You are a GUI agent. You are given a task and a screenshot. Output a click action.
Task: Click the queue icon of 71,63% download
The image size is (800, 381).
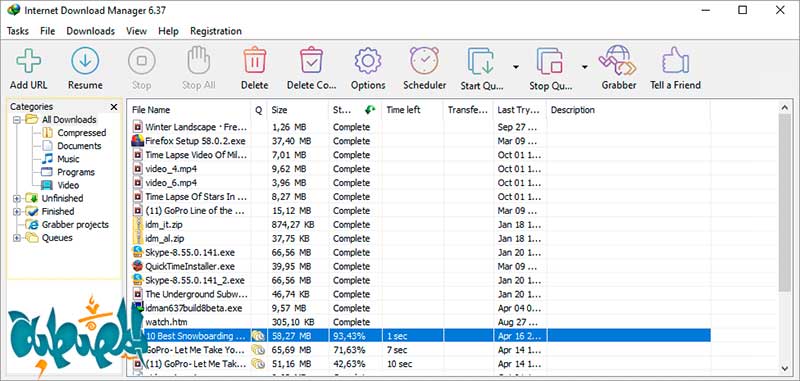259,350
